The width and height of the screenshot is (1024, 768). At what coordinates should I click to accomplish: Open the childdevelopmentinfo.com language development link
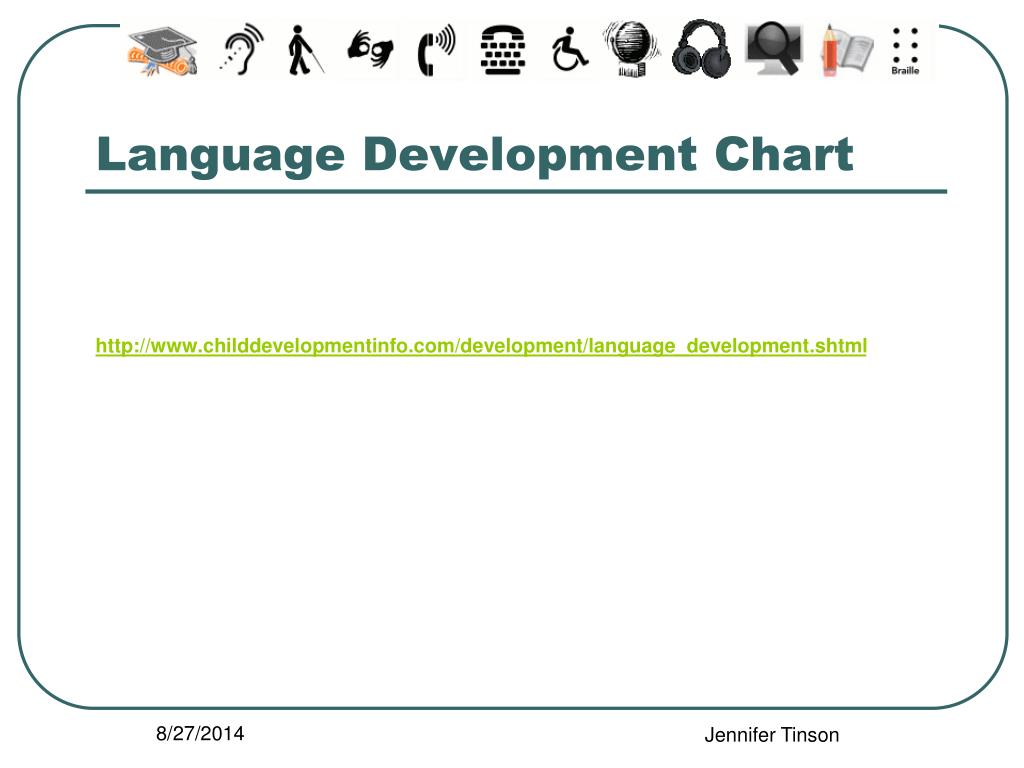pyautogui.click(x=481, y=345)
